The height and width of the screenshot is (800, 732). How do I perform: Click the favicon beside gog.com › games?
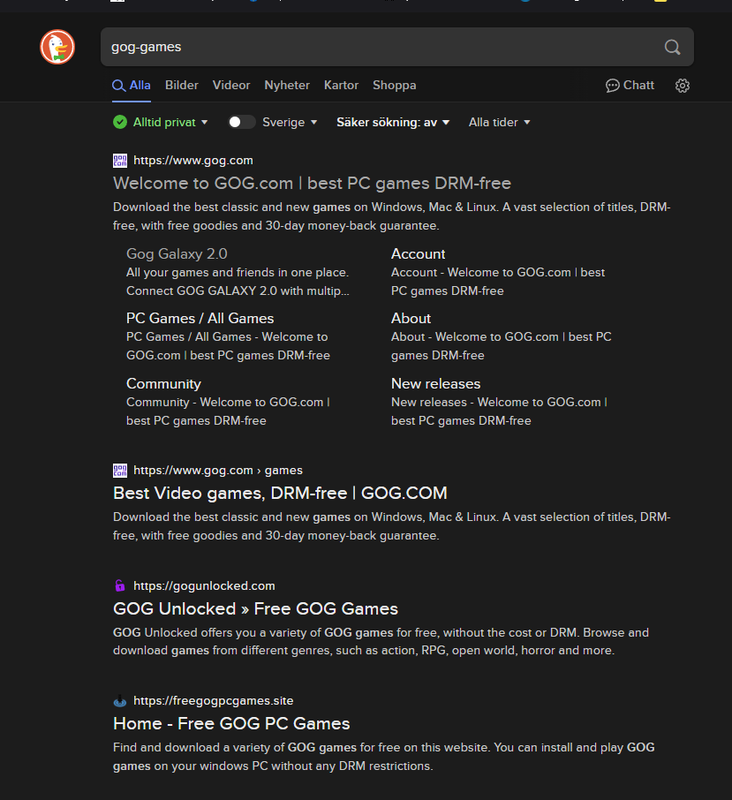coord(120,470)
